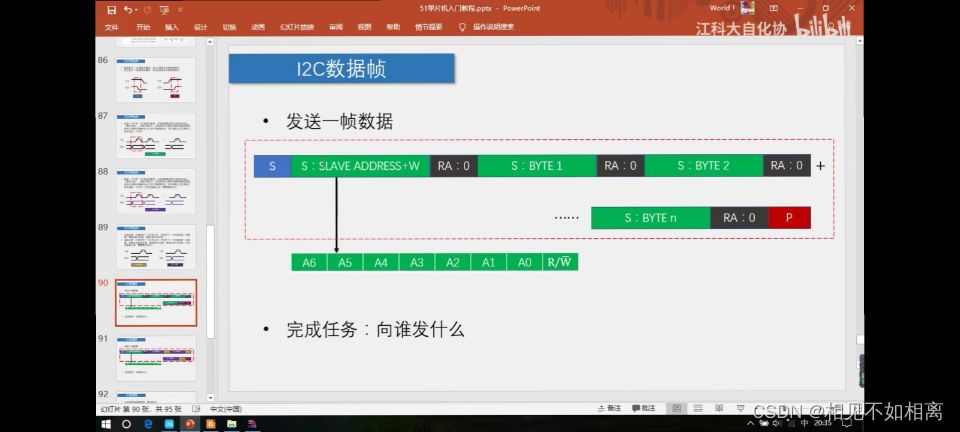Switch to the 开始 ribbon tab
The height and width of the screenshot is (432, 960).
coord(143,27)
